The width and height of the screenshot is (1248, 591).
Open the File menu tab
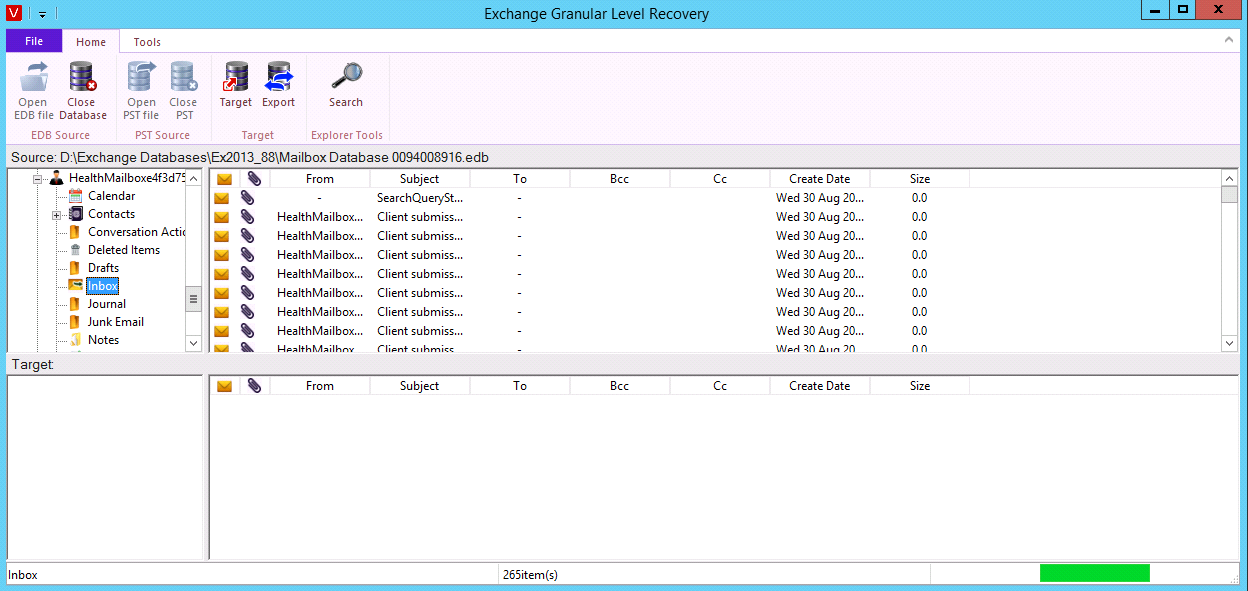pyautogui.click(x=34, y=41)
